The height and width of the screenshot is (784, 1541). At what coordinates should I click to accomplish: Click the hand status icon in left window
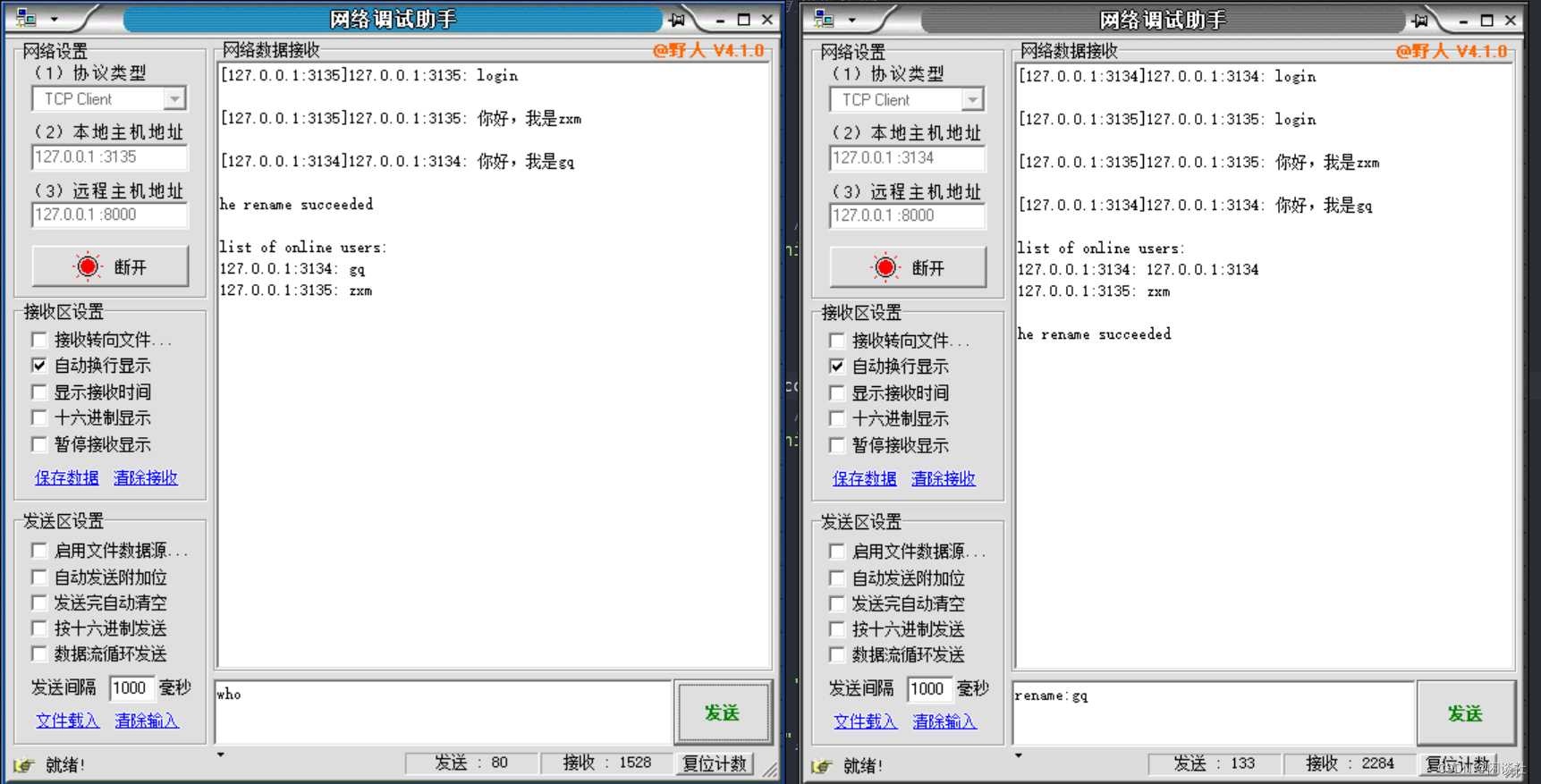(x=24, y=765)
